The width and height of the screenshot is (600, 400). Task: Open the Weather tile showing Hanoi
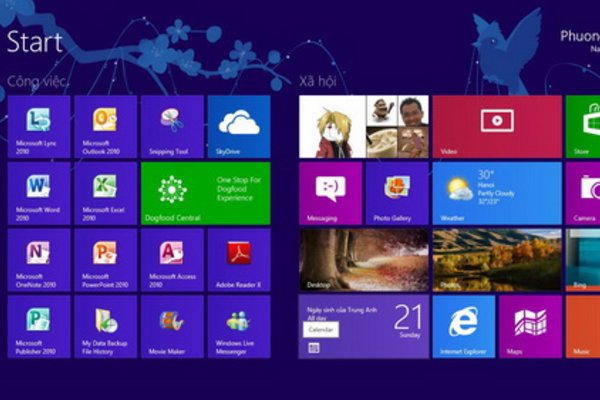[x=497, y=193]
